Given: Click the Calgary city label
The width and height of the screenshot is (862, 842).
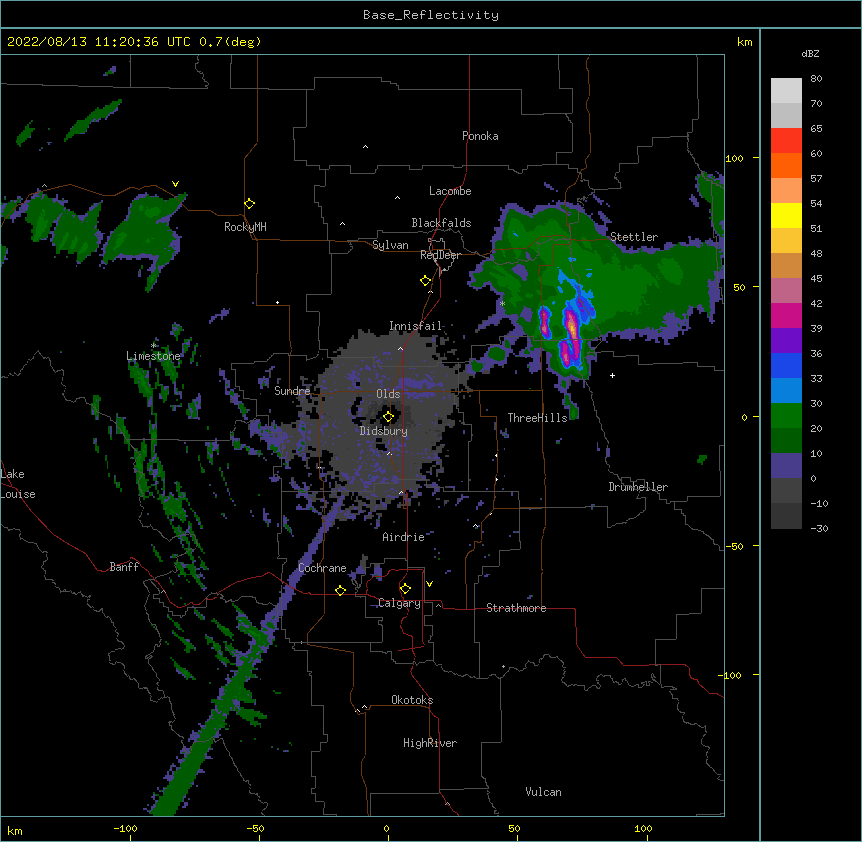Looking at the screenshot, I should [x=400, y=603].
